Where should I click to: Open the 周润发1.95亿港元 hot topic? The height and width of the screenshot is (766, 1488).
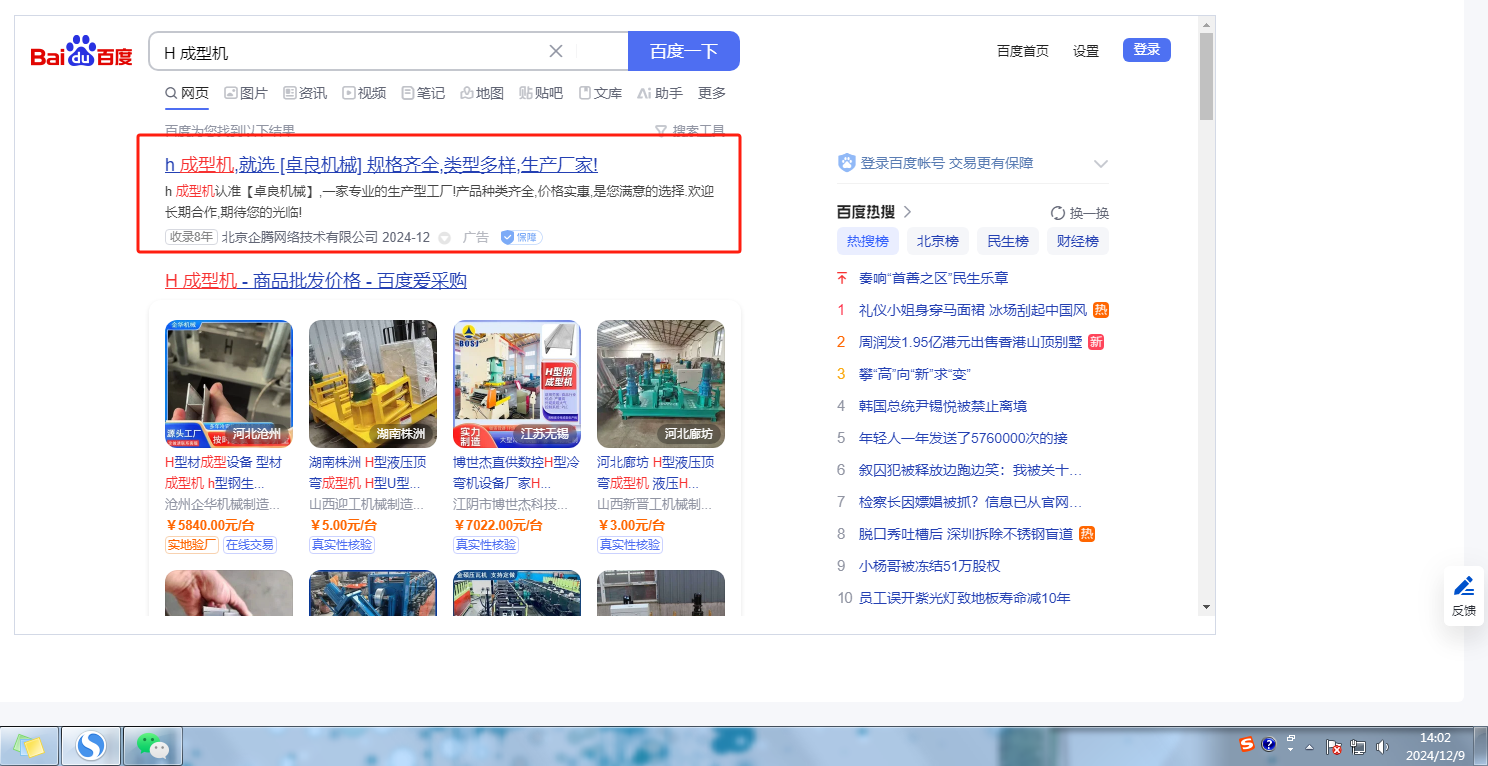point(971,342)
